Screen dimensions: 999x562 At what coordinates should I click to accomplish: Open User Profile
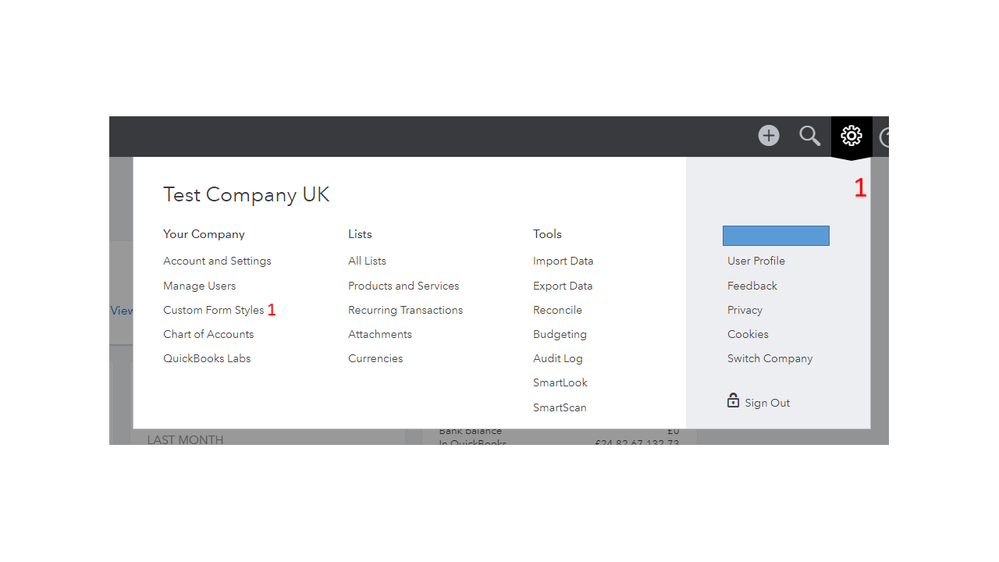[x=756, y=261]
